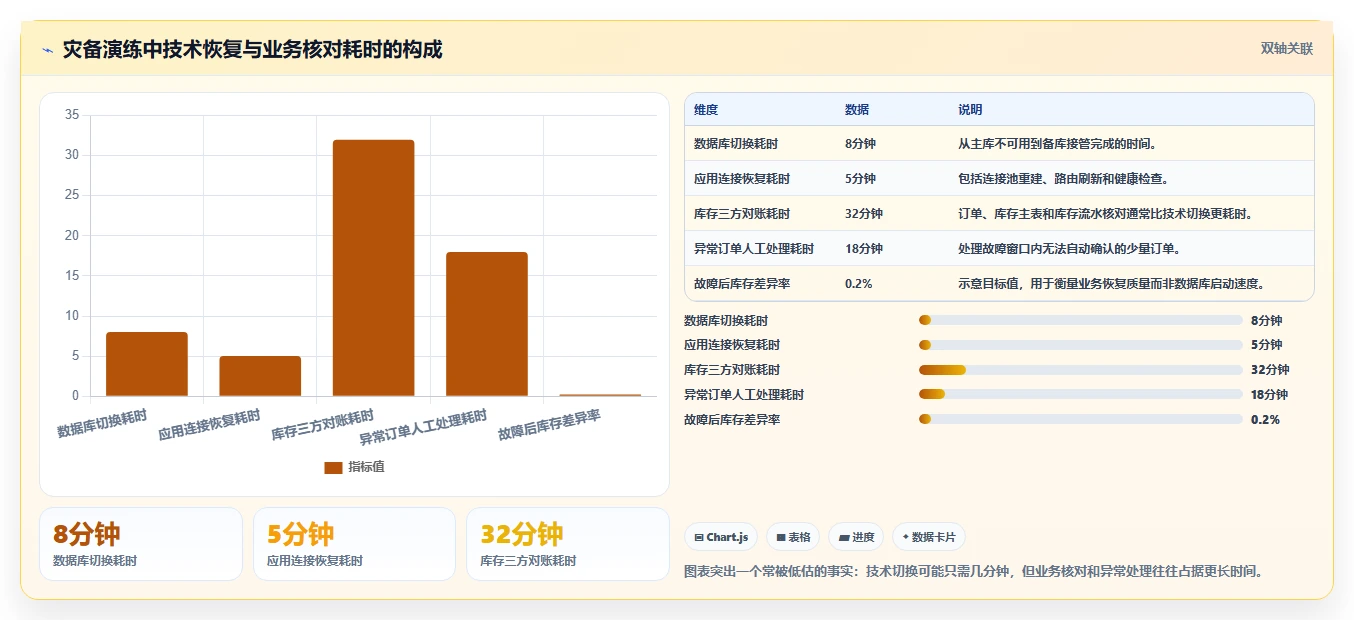Click the 应用连接恢复耗时 cell in the table
Screen dimensions: 1354x620
742,179
